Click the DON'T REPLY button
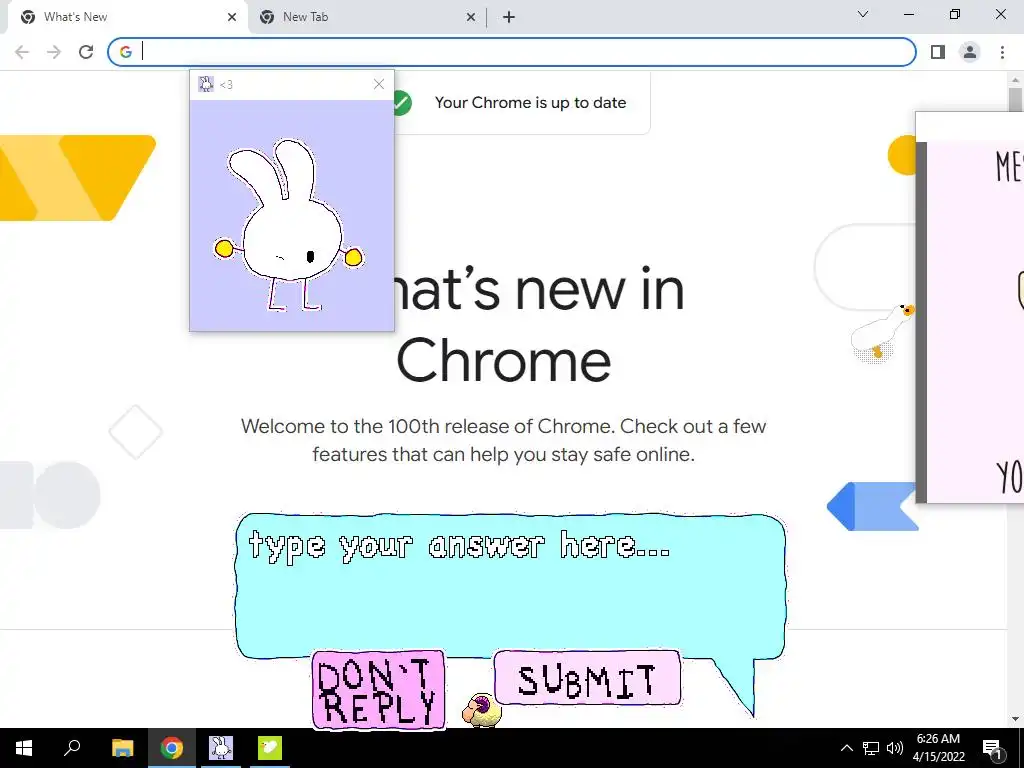The height and width of the screenshot is (768, 1024). (378, 690)
